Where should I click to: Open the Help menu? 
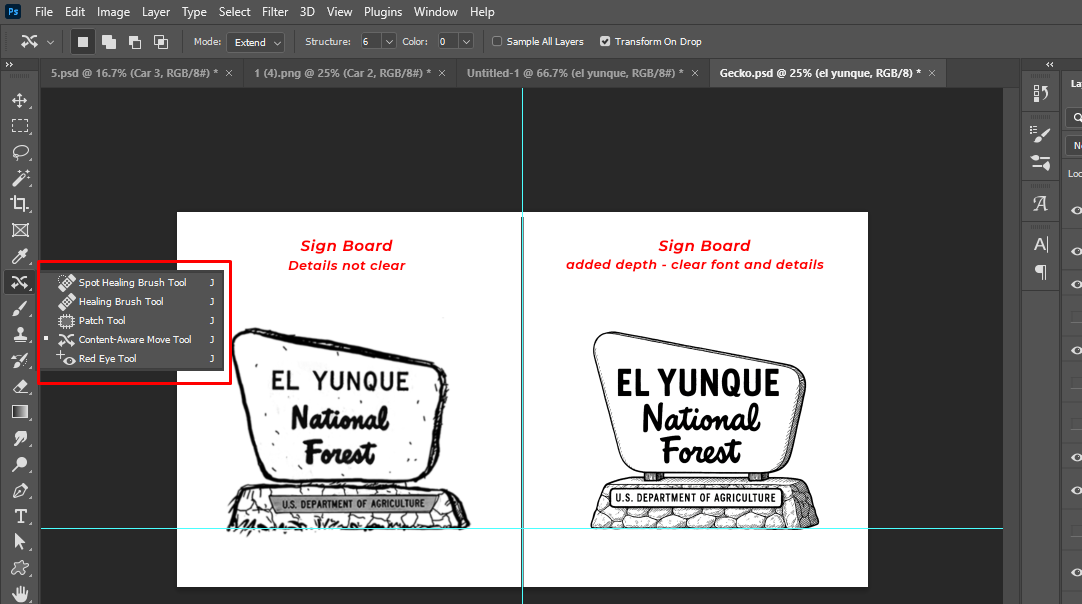[482, 12]
